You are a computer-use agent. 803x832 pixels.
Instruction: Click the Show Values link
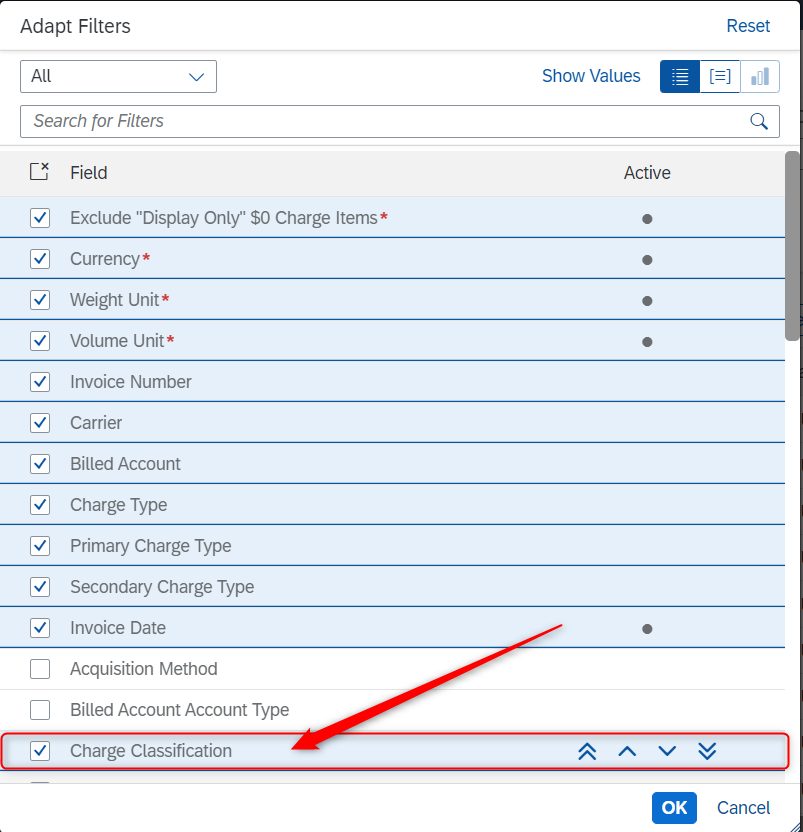pos(591,76)
